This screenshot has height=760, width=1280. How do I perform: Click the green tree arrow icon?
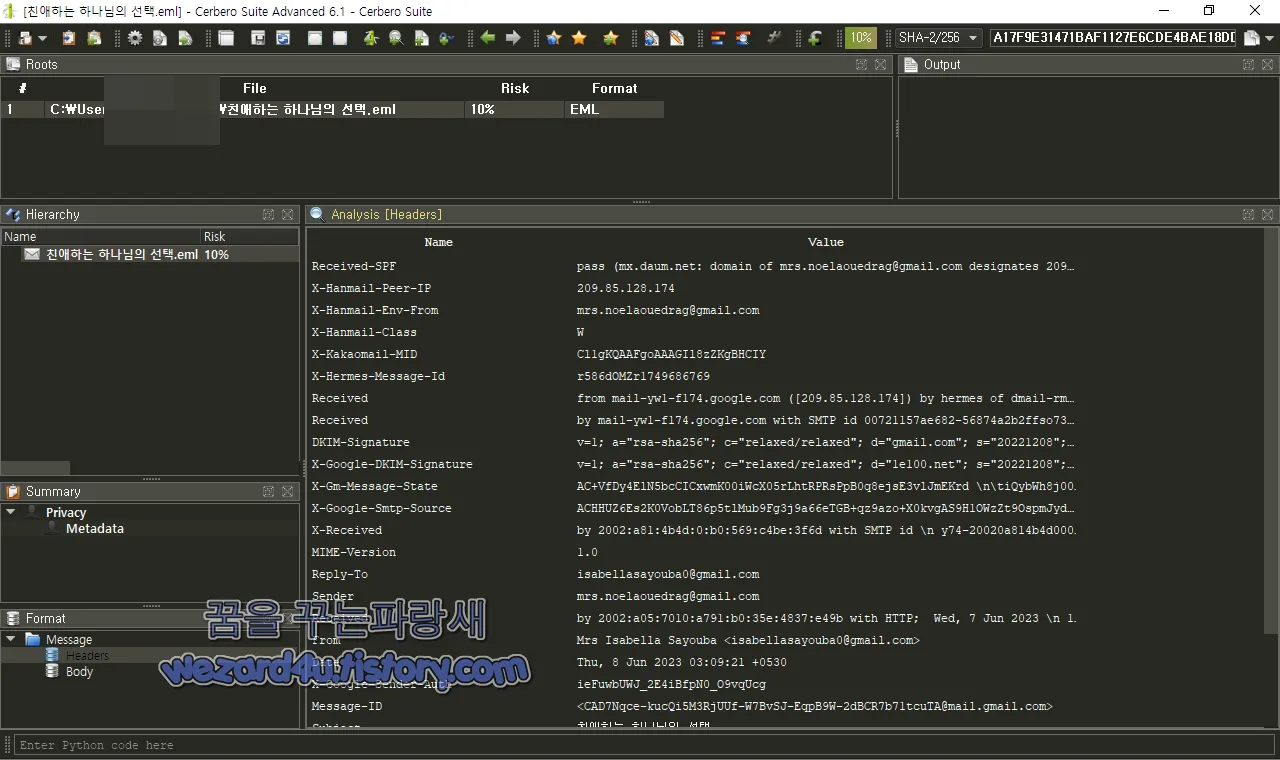371,38
